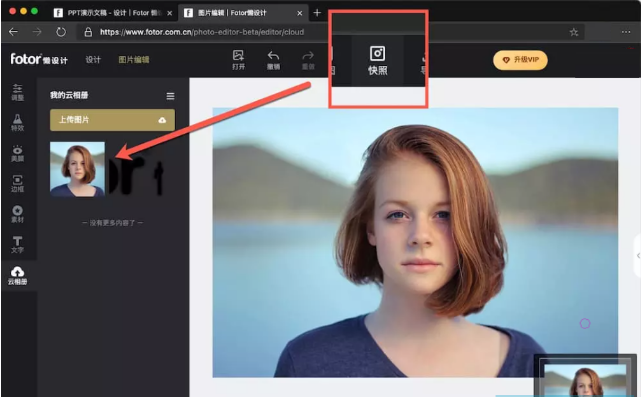
Task: Switch to the 图片编辑 tab
Action: (x=134, y=60)
